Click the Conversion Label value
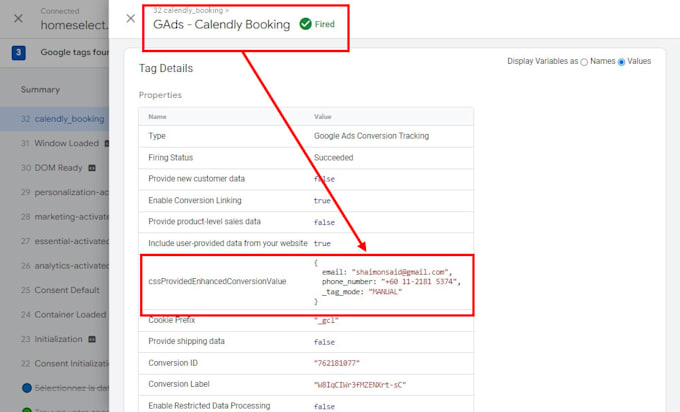The height and width of the screenshot is (412, 680). [x=360, y=385]
